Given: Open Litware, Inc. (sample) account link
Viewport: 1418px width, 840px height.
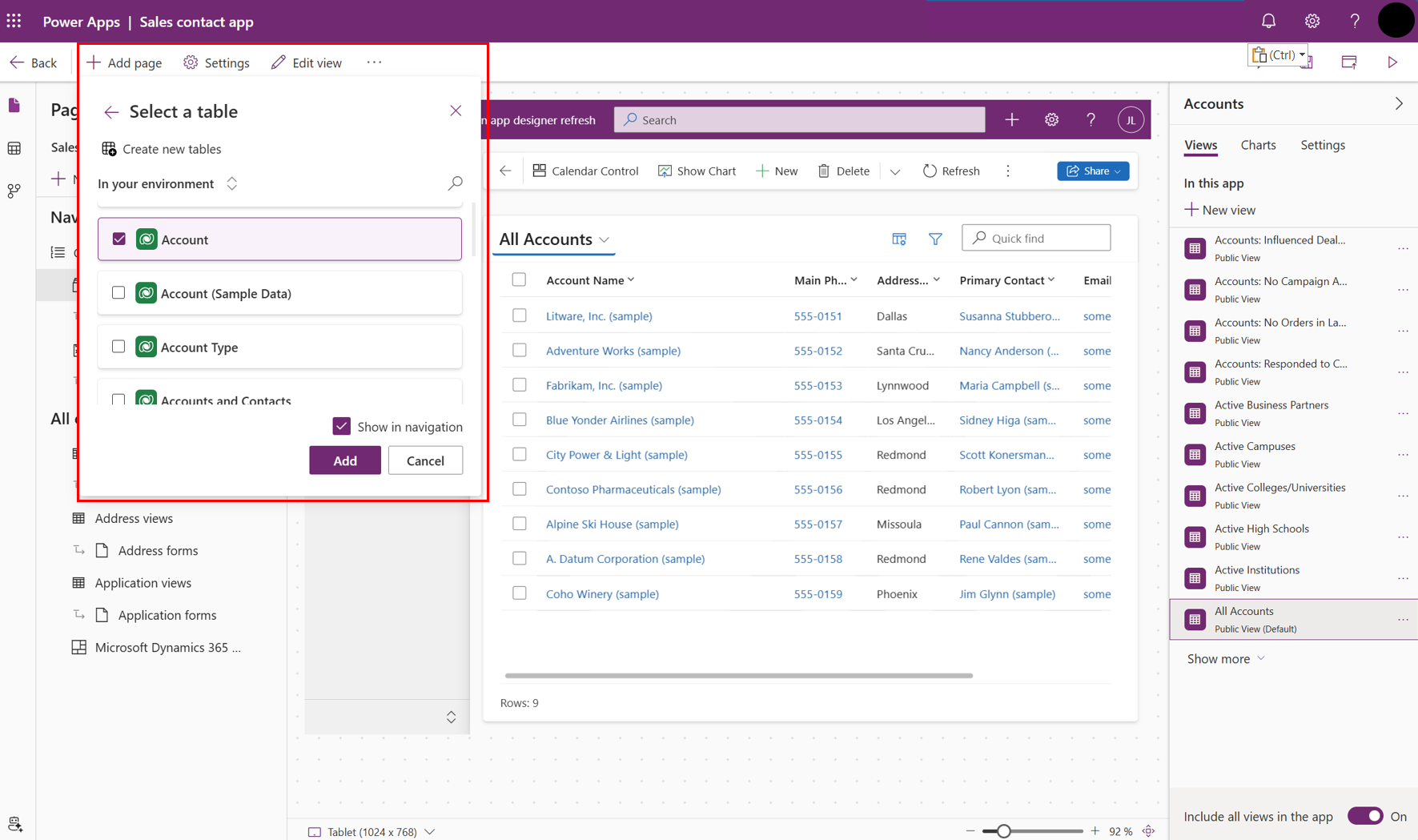Looking at the screenshot, I should [598, 316].
